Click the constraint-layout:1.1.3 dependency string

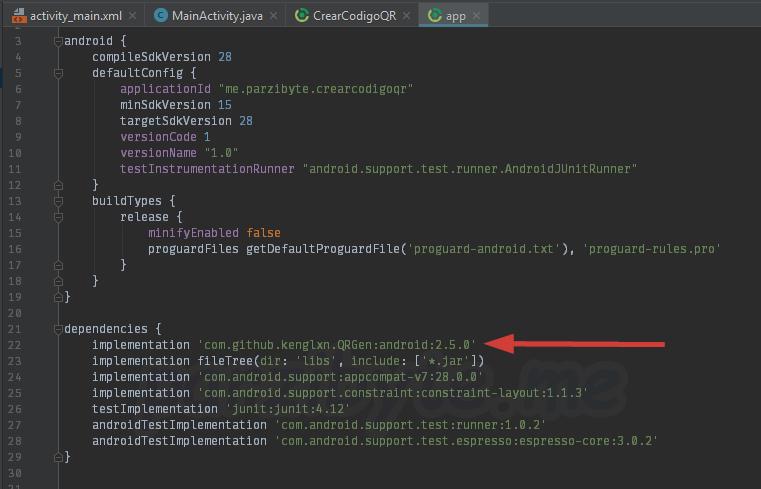[x=393, y=393]
